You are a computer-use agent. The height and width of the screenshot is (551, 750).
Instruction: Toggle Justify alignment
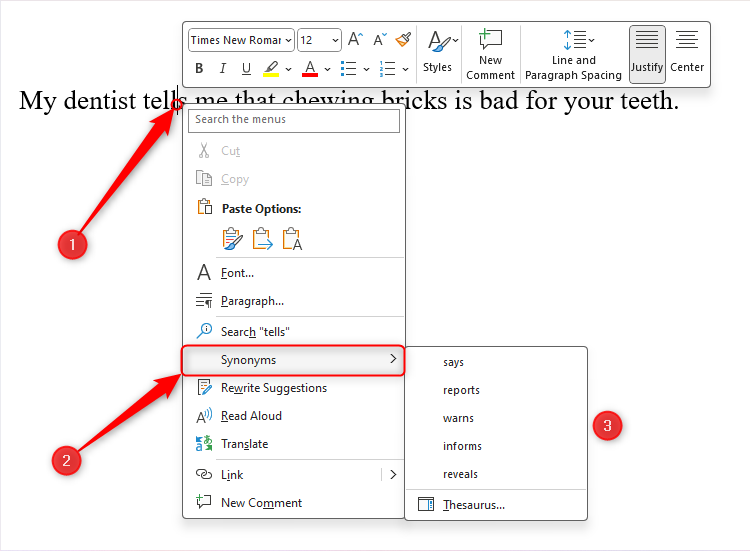click(x=647, y=54)
